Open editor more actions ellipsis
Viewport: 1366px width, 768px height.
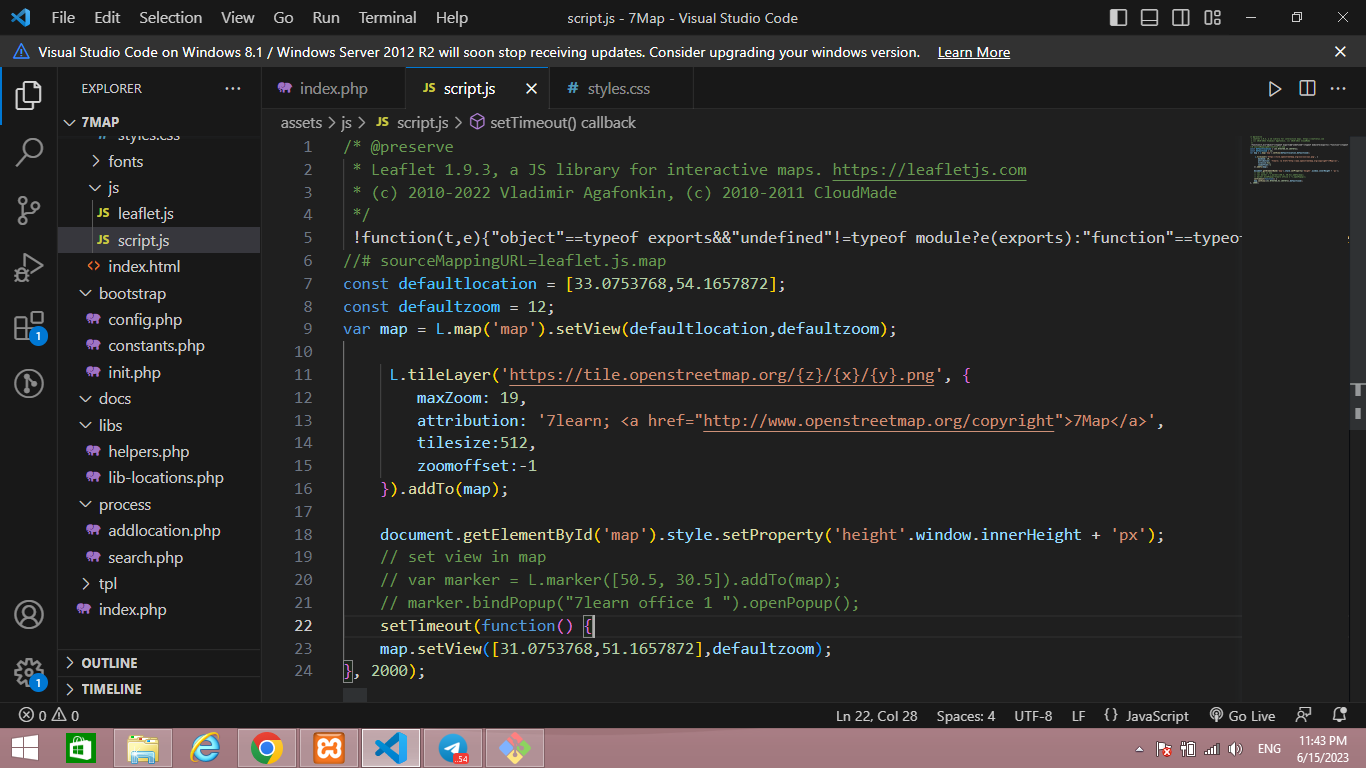tap(1338, 89)
